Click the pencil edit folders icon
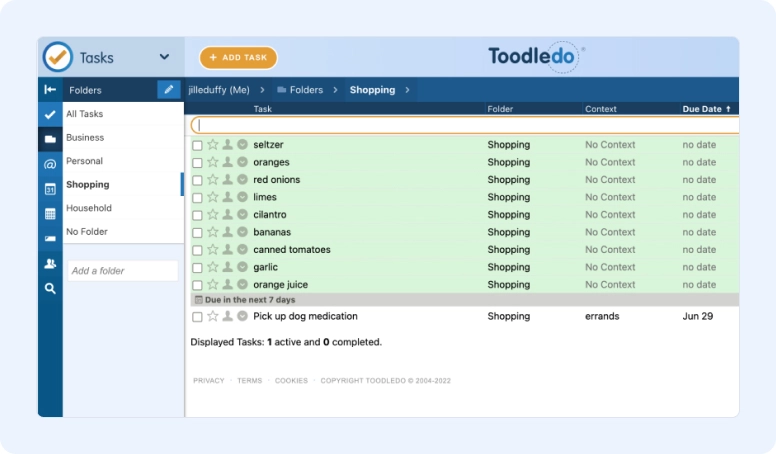776x454 pixels. [169, 90]
